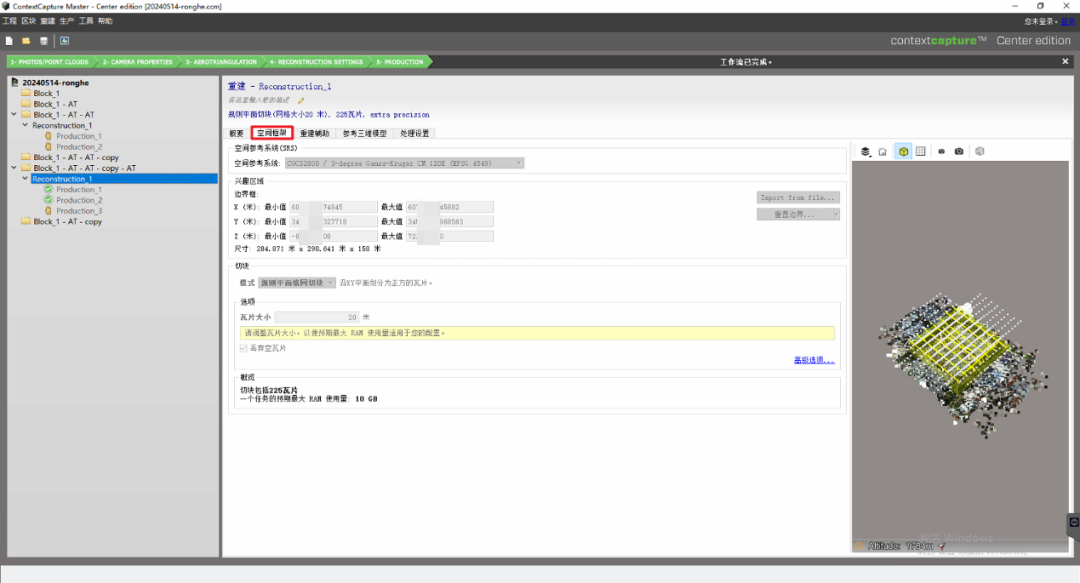Collapse Block_1 - AT - AT - copy - AT node
The width and height of the screenshot is (1080, 583).
[14, 167]
